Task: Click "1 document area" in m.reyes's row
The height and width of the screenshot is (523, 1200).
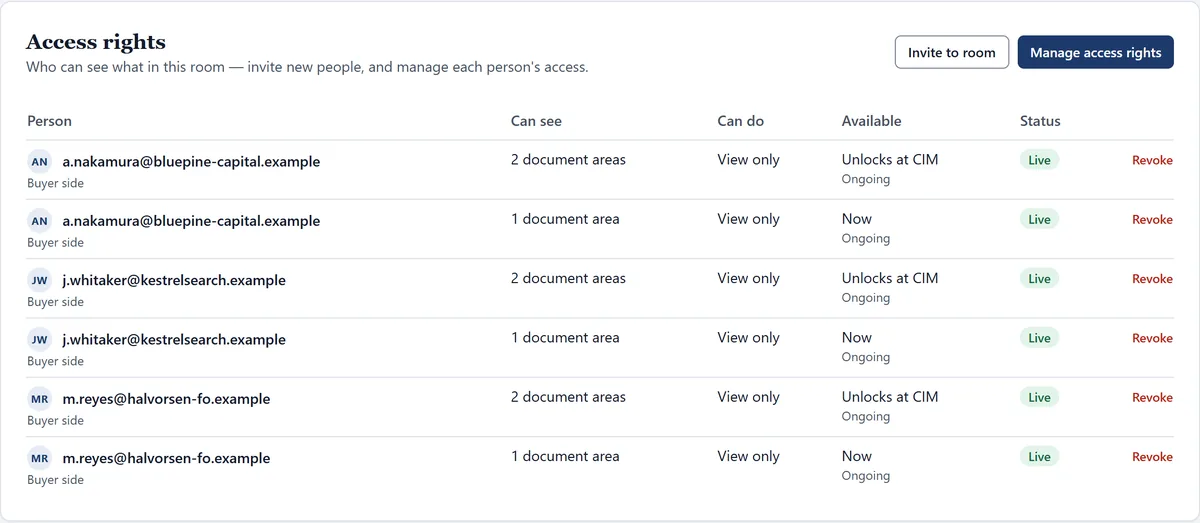Action: (x=565, y=456)
